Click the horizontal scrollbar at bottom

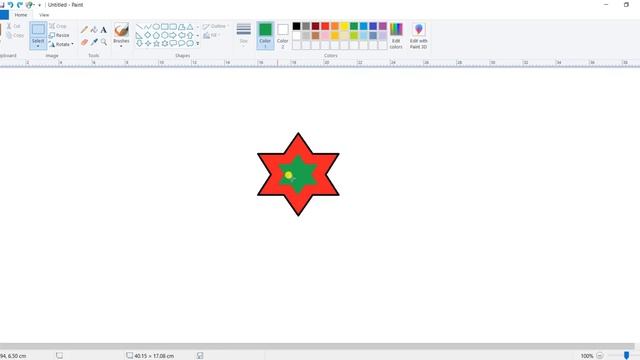pyautogui.click(x=317, y=346)
